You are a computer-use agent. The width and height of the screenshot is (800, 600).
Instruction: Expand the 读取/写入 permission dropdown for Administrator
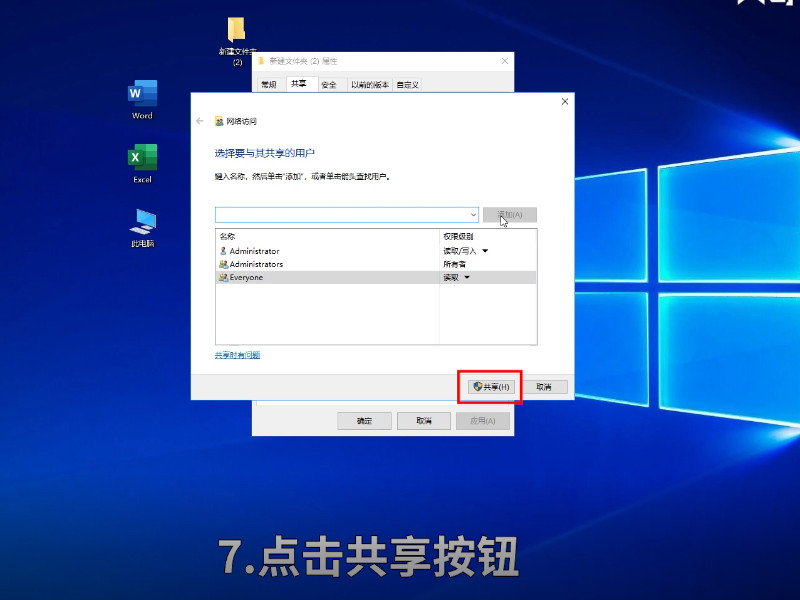(x=485, y=251)
